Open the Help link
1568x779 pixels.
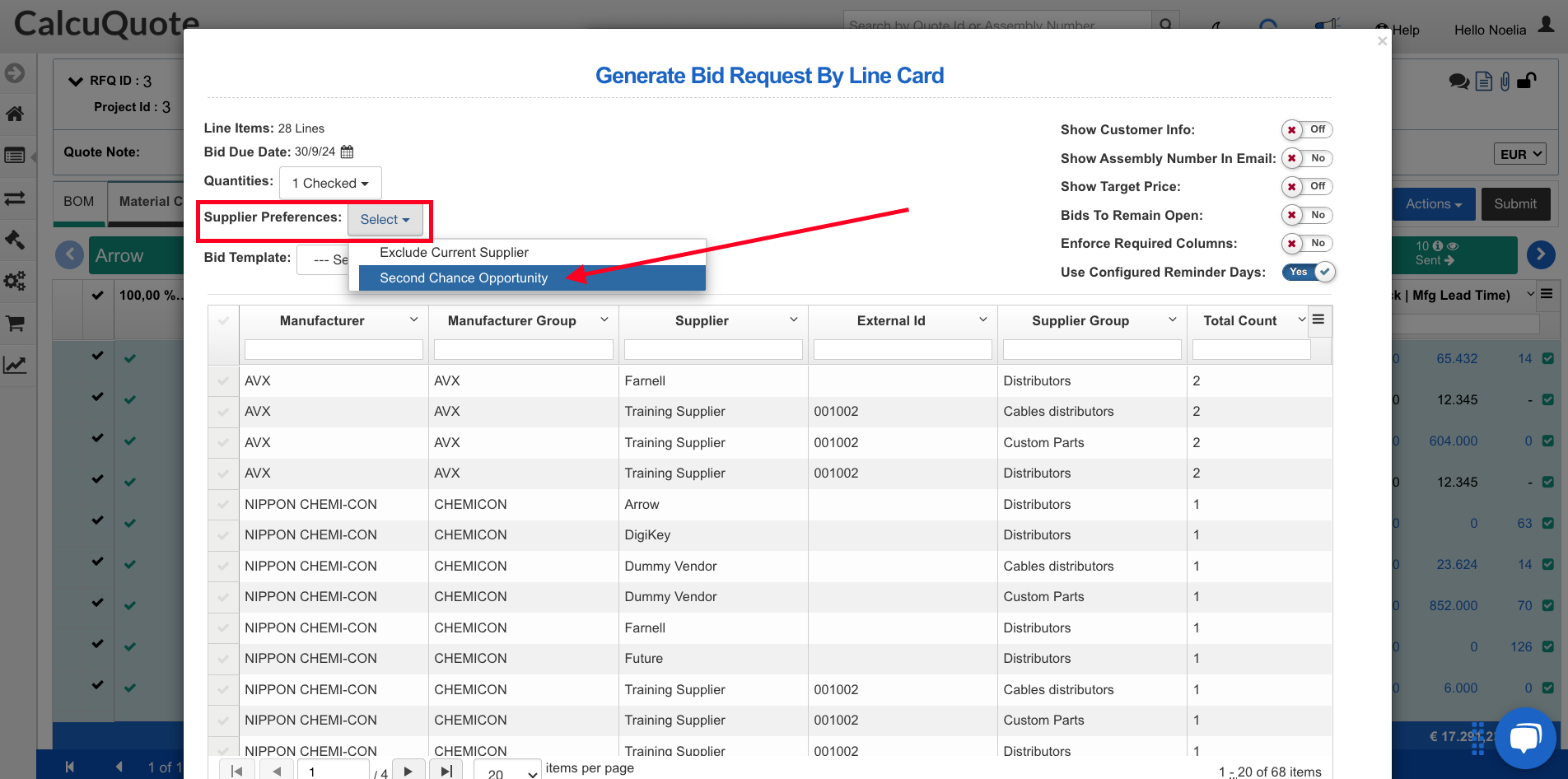pyautogui.click(x=1398, y=30)
